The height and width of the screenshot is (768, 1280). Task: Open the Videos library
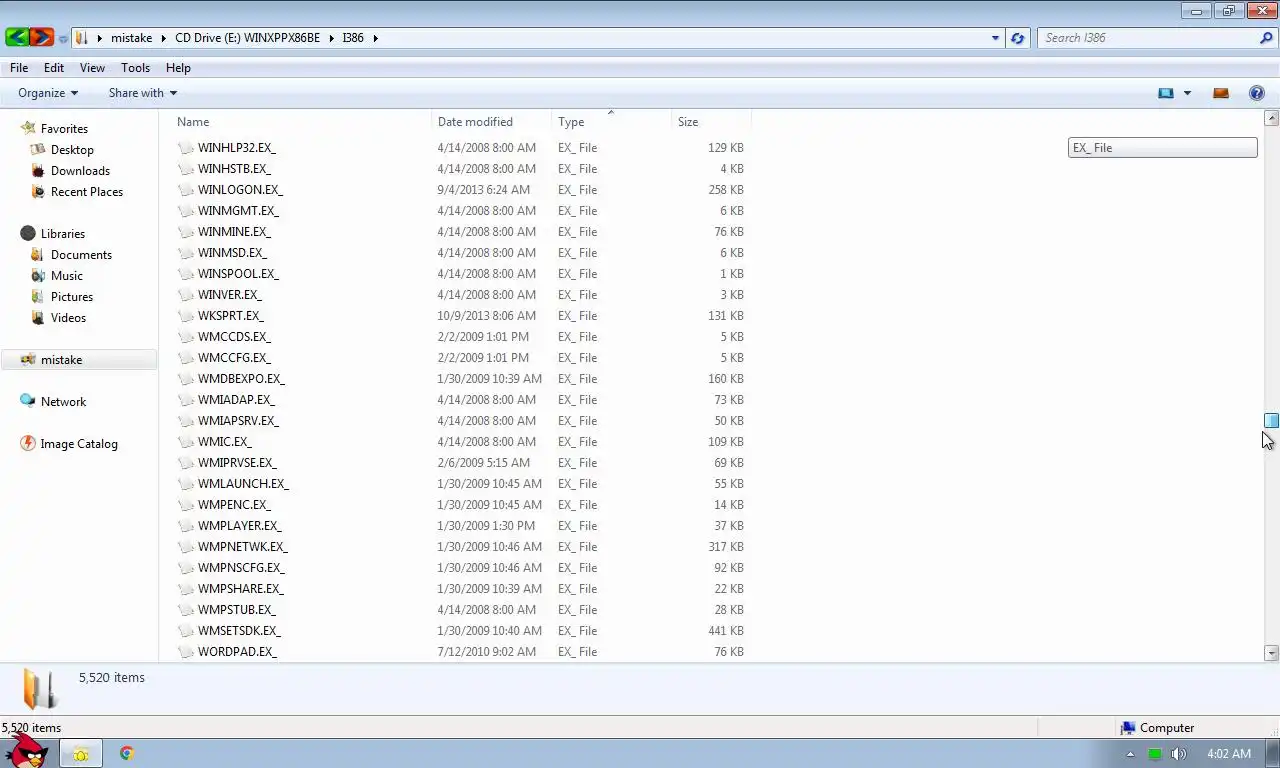pyautogui.click(x=68, y=318)
